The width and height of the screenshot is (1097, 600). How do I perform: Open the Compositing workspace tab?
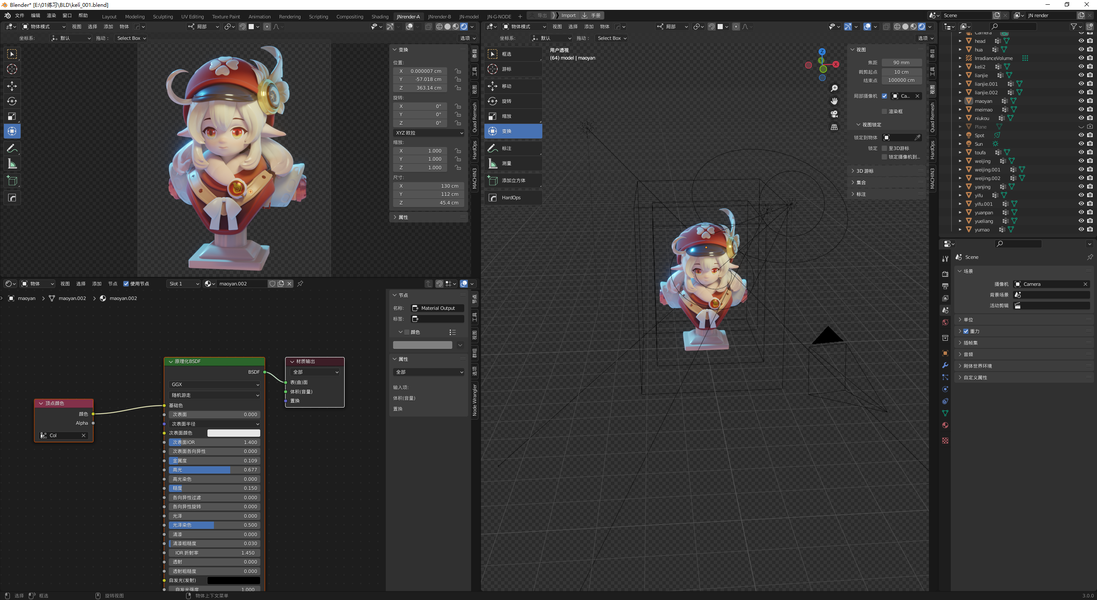coord(350,16)
